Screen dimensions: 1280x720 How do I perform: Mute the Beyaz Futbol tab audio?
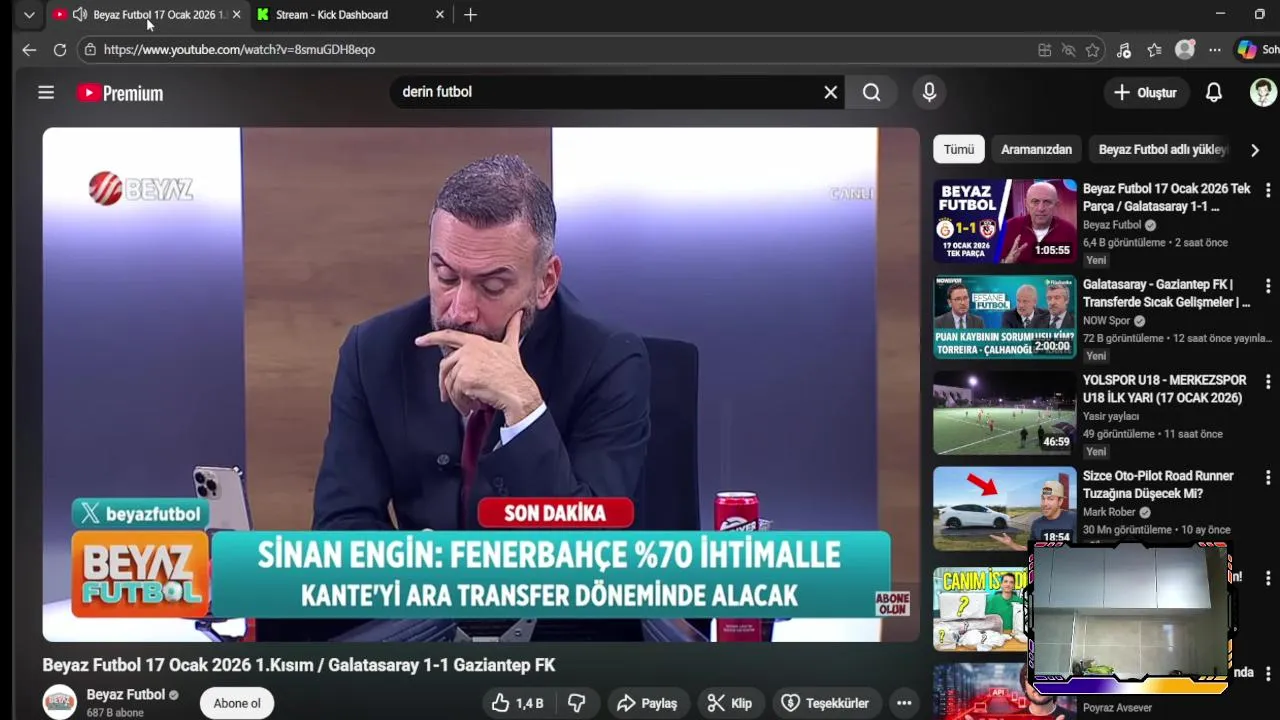[79, 15]
